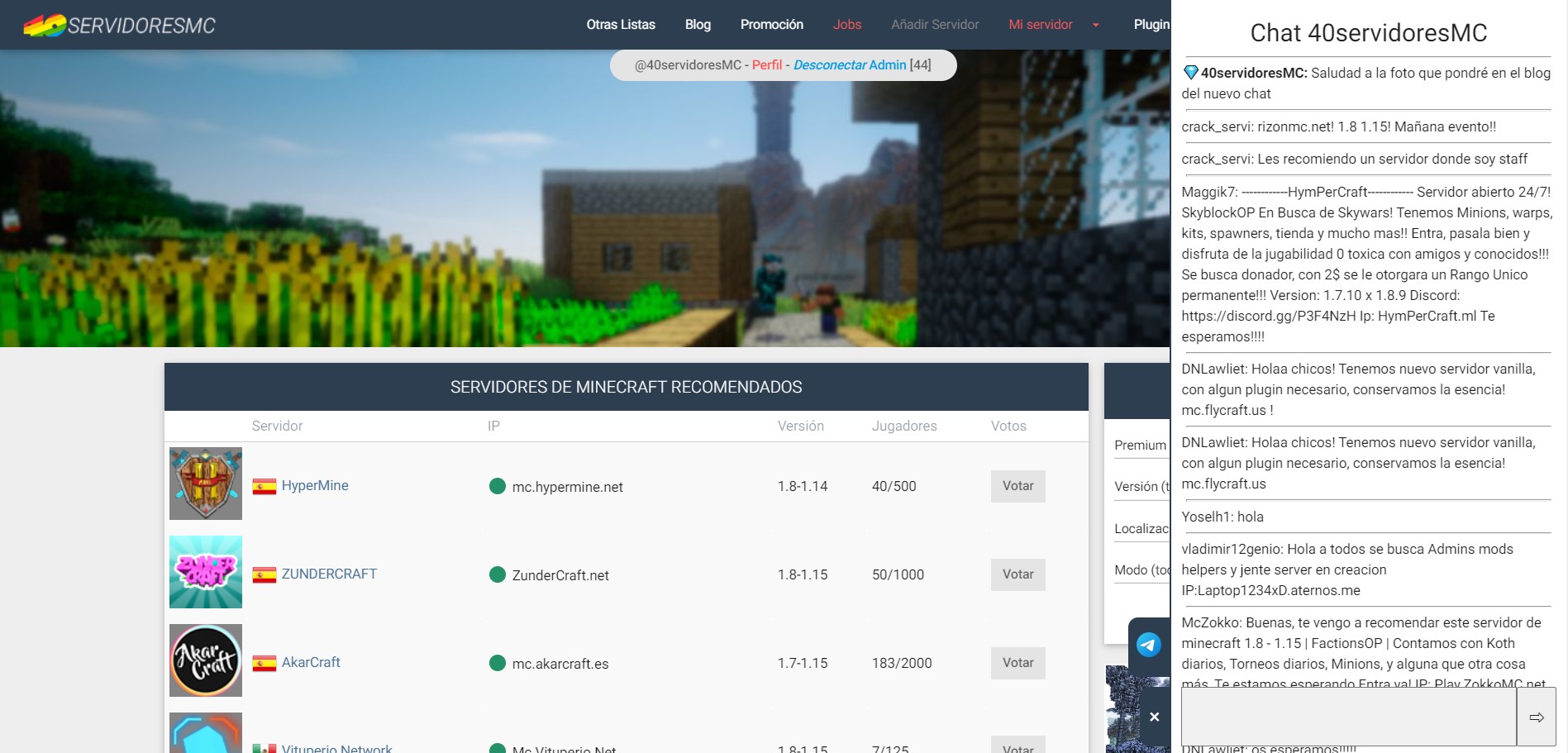Click HyperMine version 1.8-1.14

pos(803,486)
